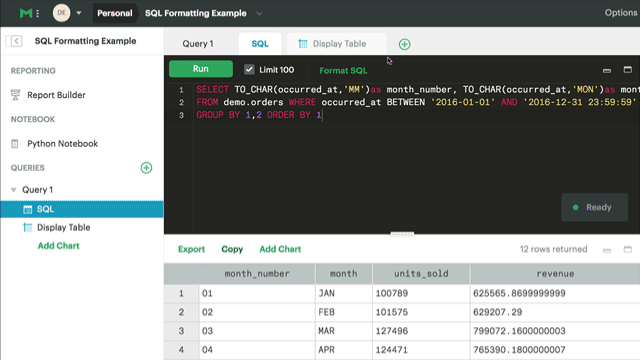The height and width of the screenshot is (360, 640).
Task: Click the 12 rows returned text
Action: [553, 249]
